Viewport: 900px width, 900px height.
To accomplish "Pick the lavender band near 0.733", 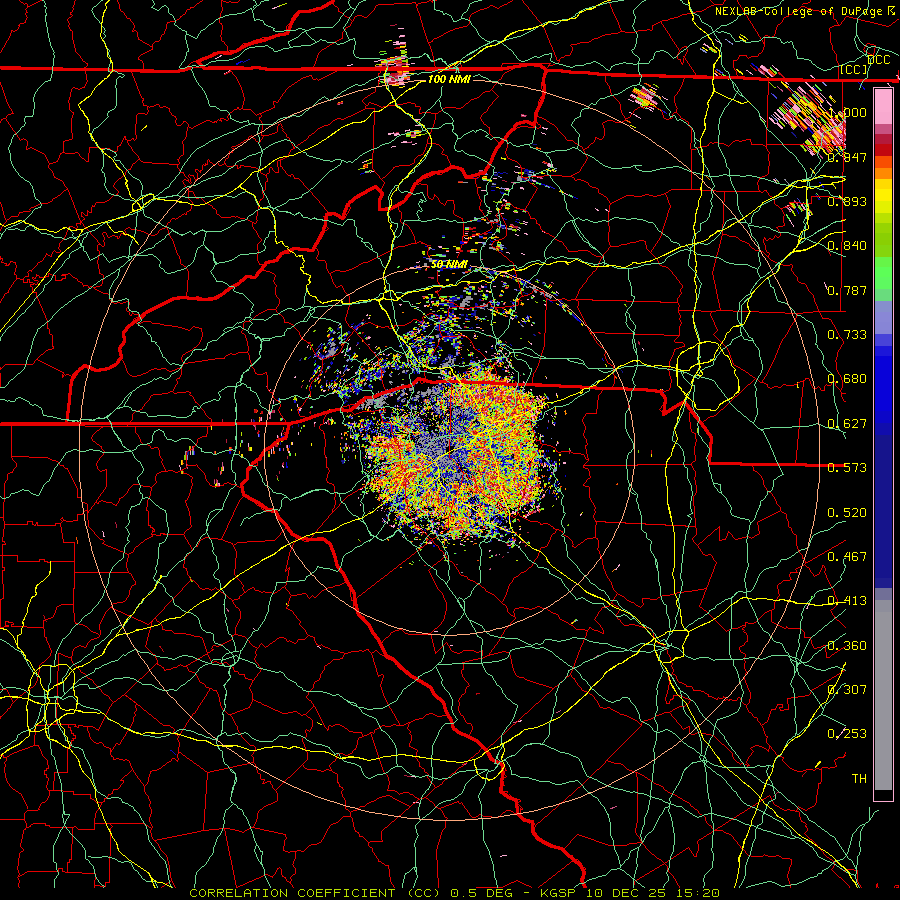I will point(883,317).
